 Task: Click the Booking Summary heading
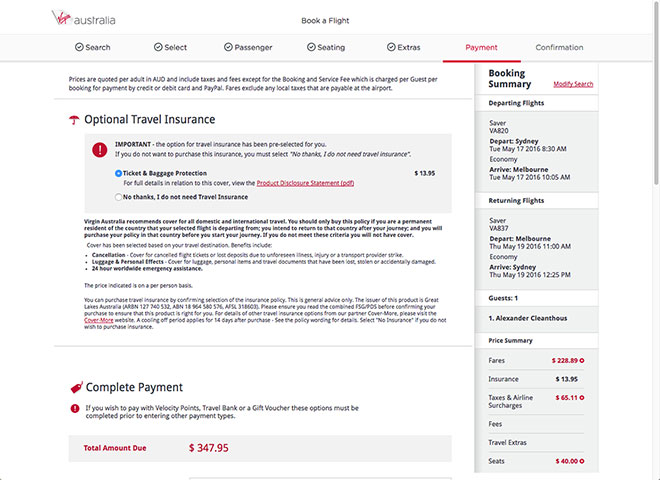click(510, 79)
